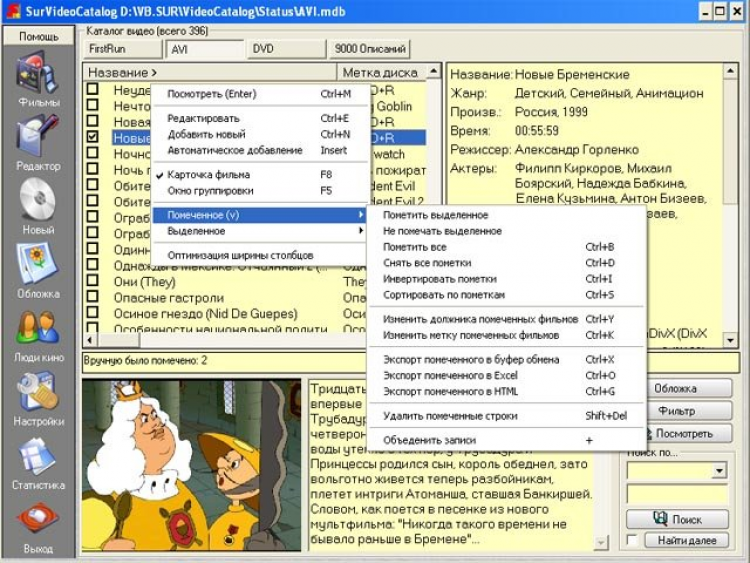This screenshot has width=750, height=563.
Task: Open the Люди кино icon
Action: click(38, 328)
